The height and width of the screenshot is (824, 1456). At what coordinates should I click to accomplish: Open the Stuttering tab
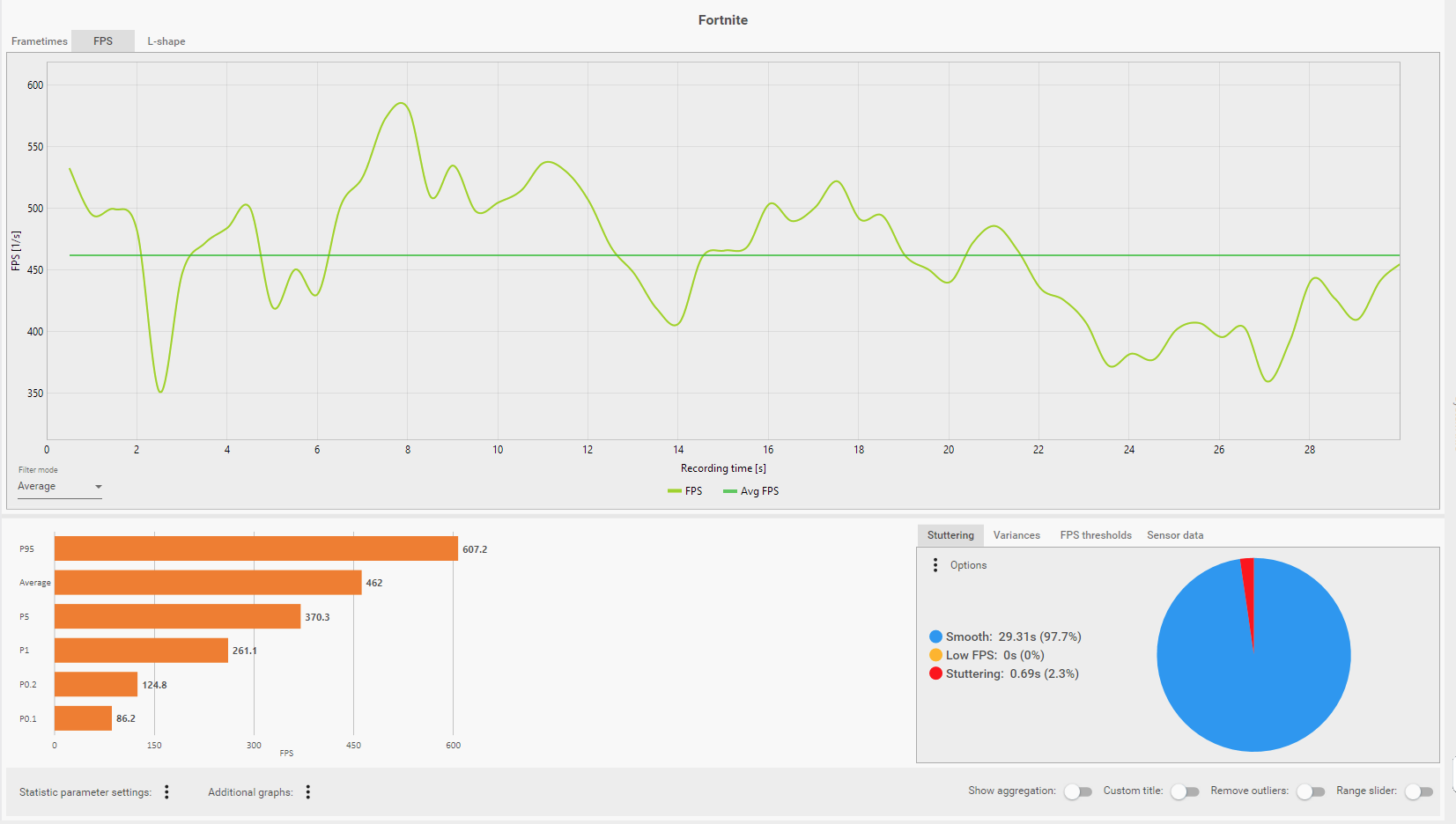[950, 535]
